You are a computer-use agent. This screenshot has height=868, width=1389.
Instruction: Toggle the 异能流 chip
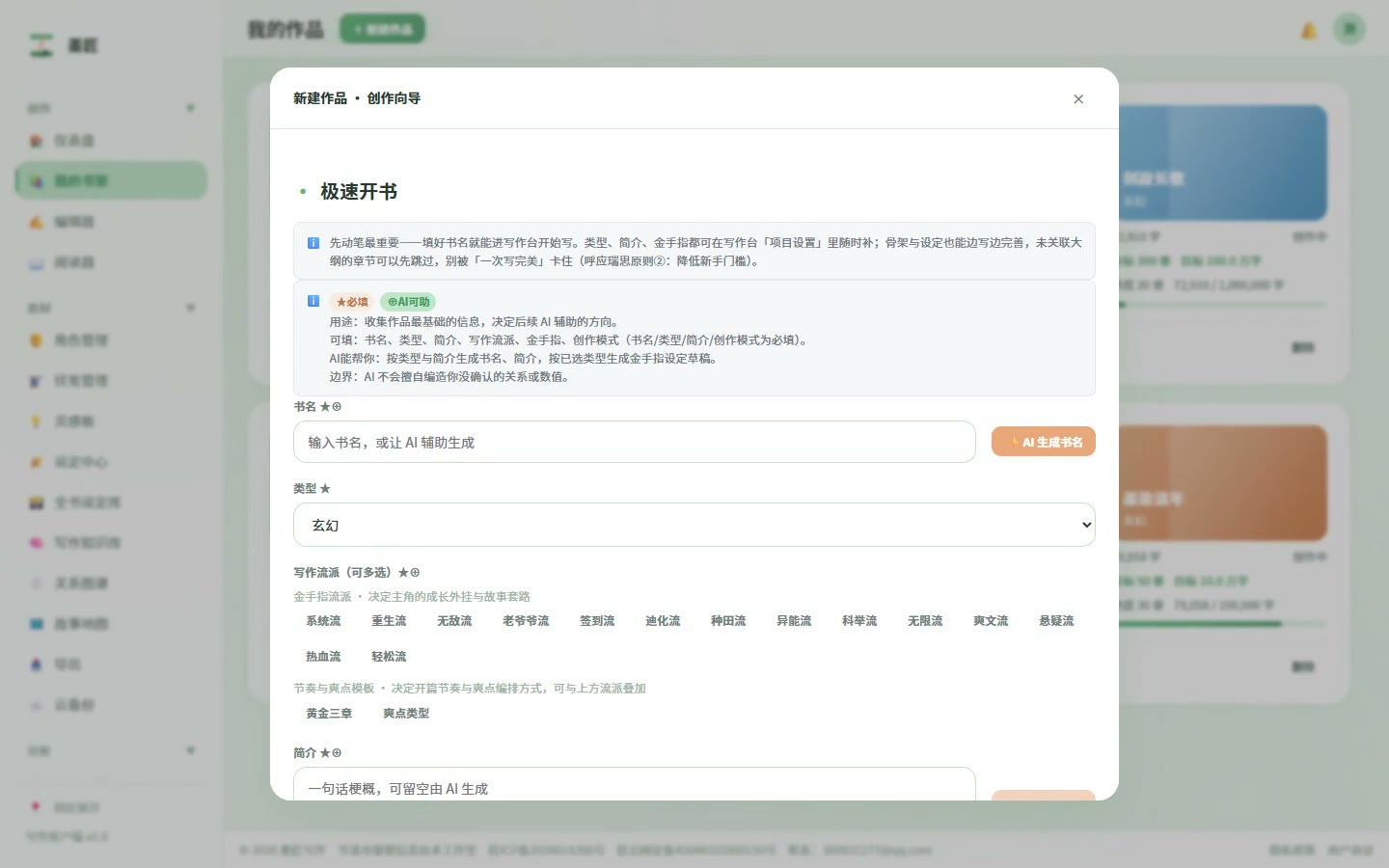[x=794, y=621]
